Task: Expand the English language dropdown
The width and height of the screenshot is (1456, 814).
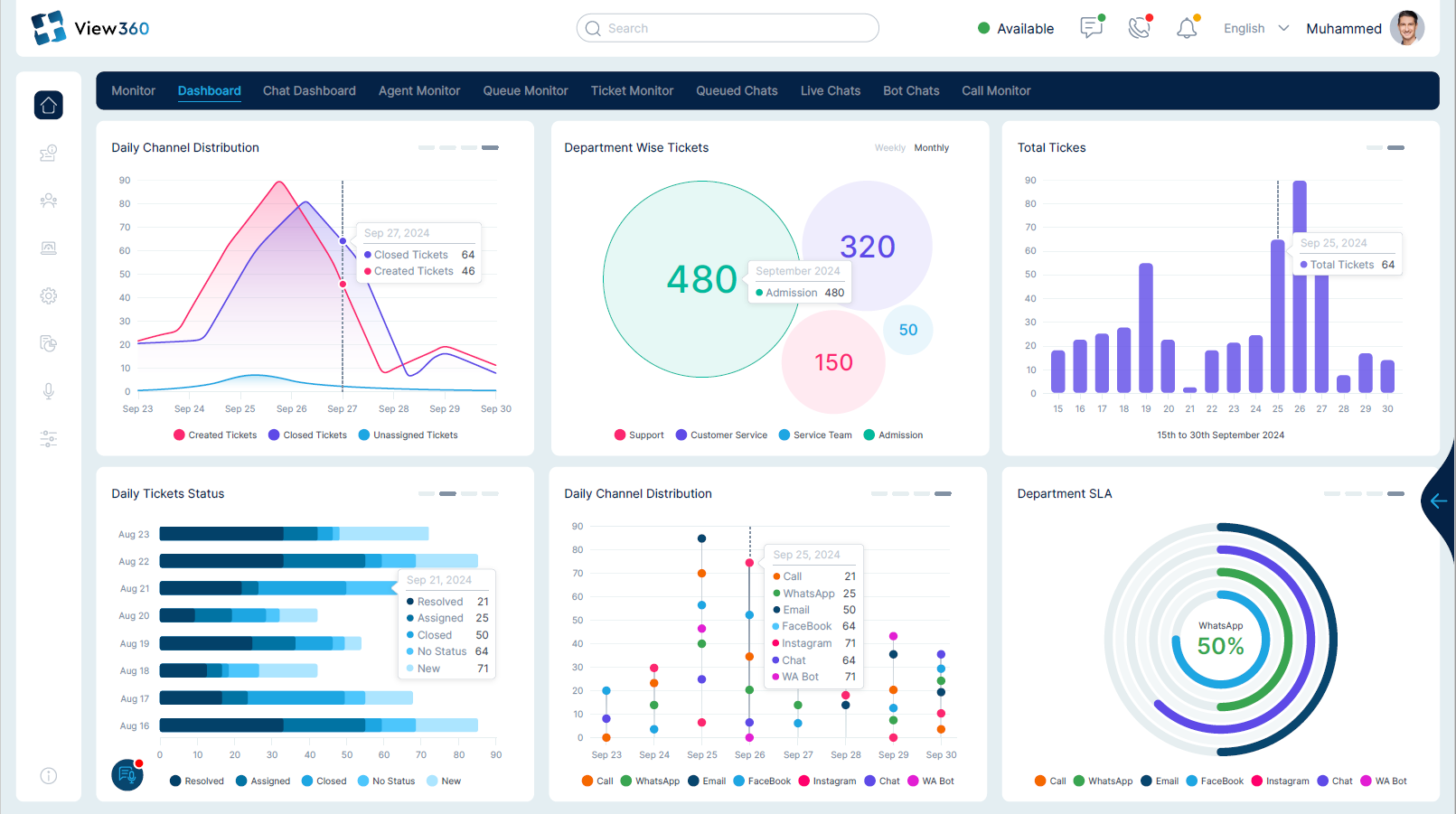Action: 1256,28
